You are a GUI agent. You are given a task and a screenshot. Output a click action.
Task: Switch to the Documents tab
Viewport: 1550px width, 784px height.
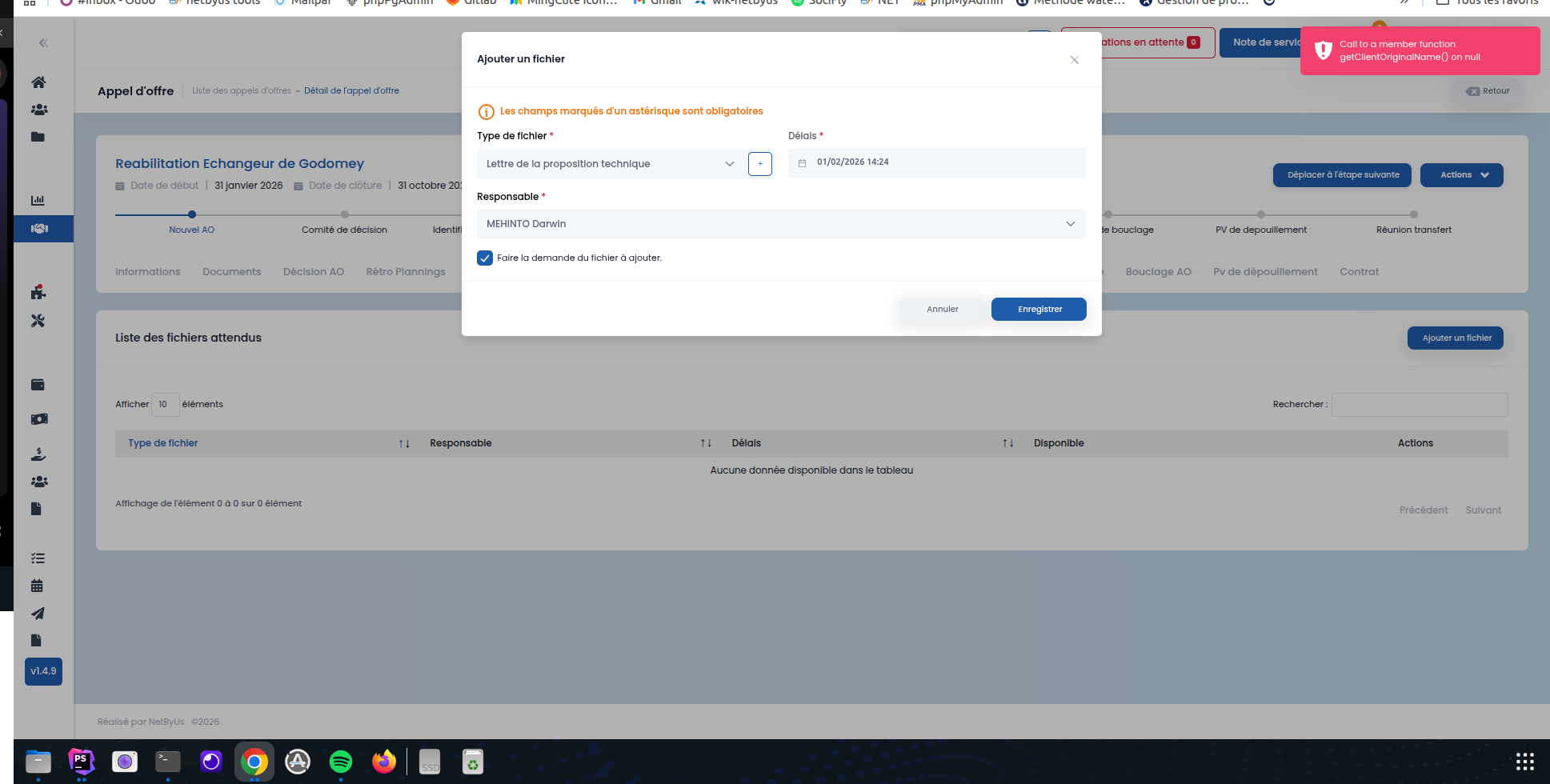pyautogui.click(x=231, y=272)
